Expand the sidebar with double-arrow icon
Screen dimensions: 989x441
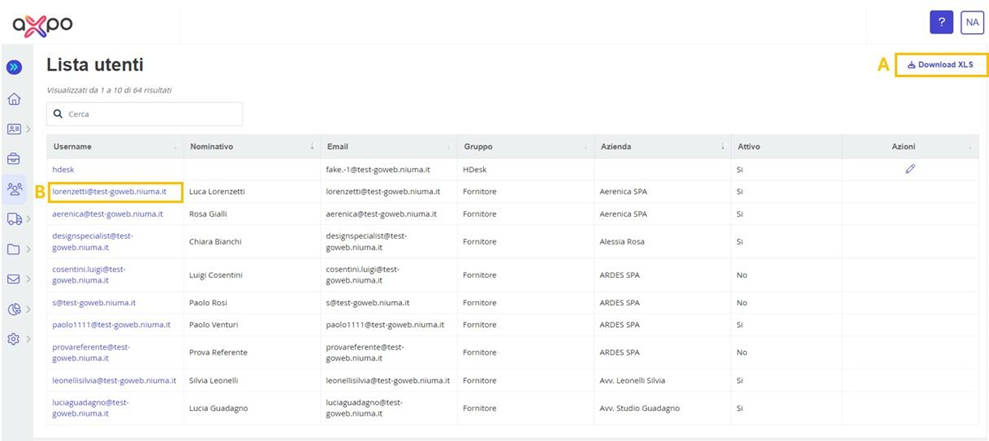coord(14,67)
